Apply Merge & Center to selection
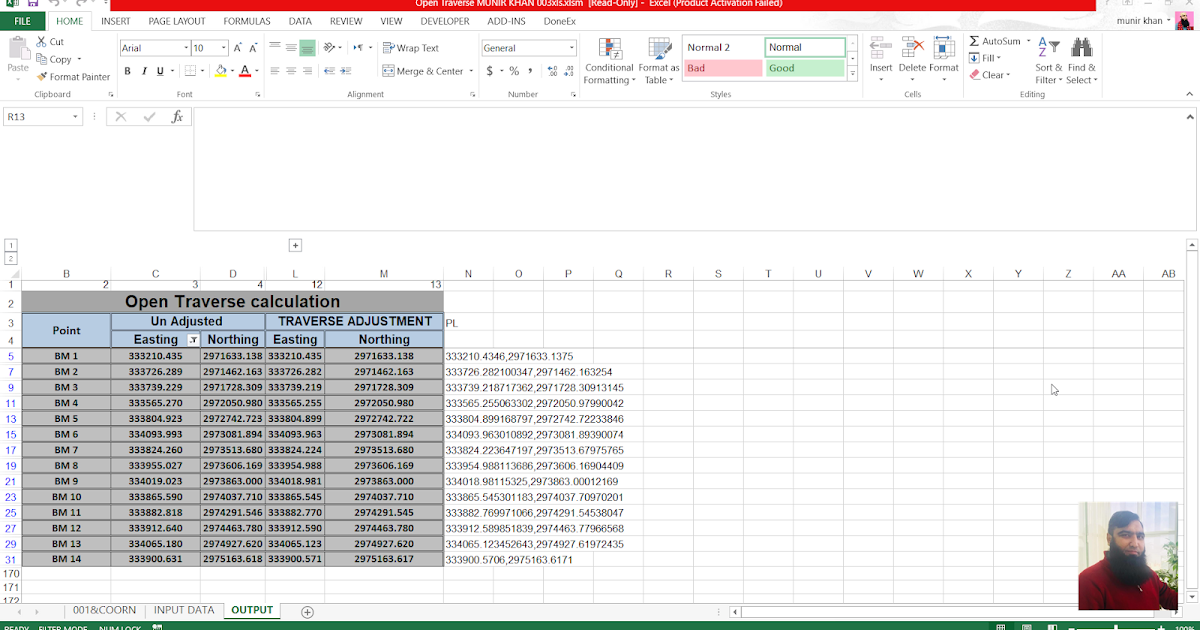The height and width of the screenshot is (630, 1200). click(x=420, y=71)
